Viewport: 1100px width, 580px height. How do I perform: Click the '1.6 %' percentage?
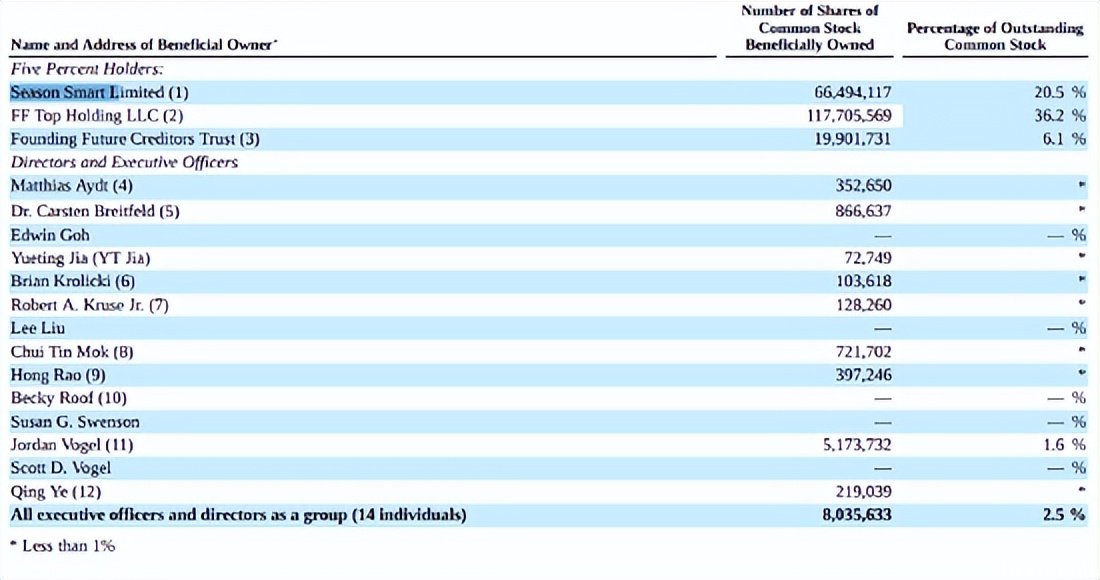pyautogui.click(x=1064, y=445)
